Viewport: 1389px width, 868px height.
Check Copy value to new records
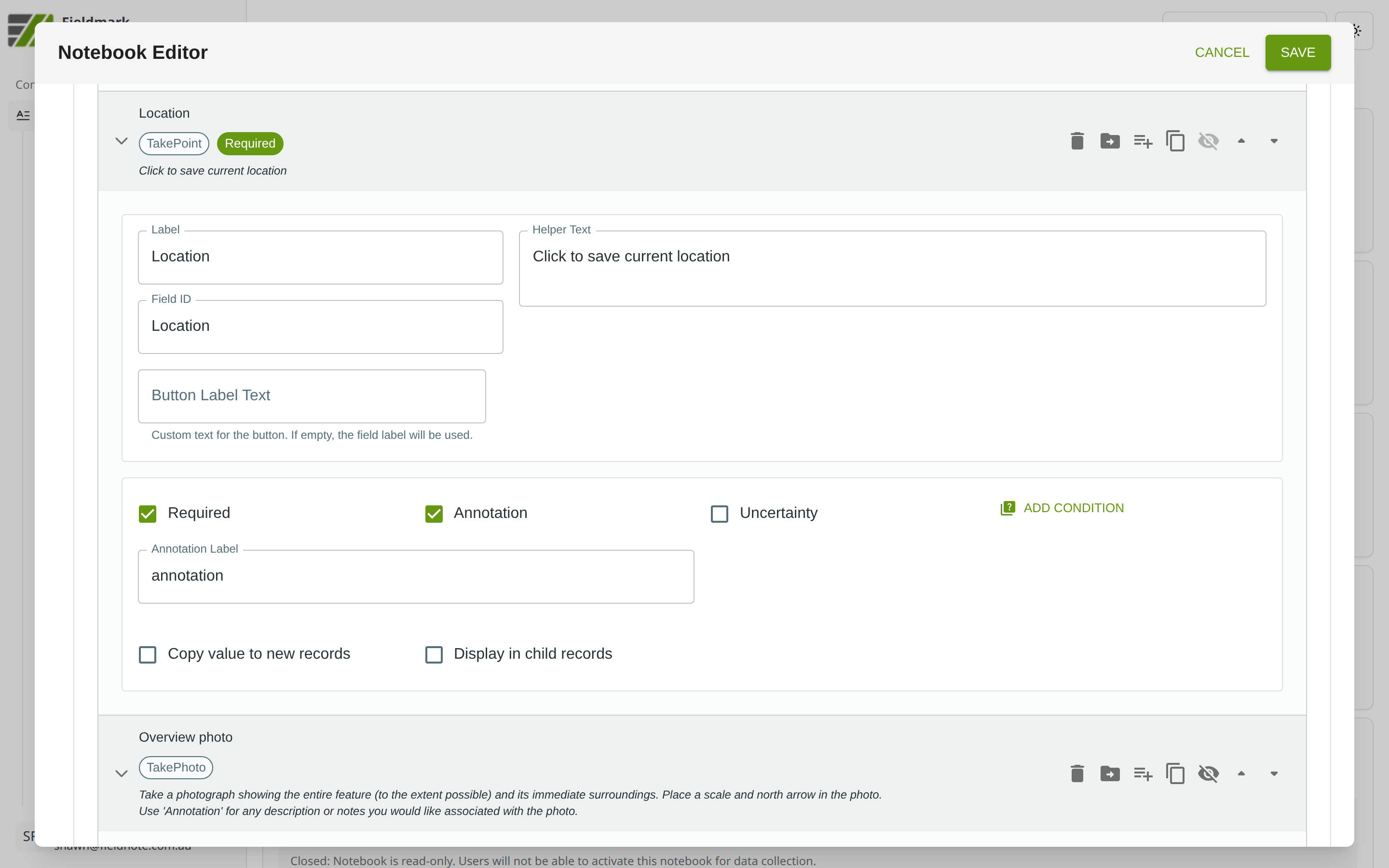click(x=148, y=654)
